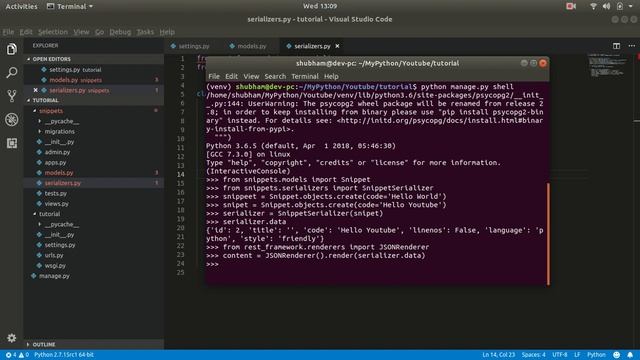Switch to the models.py tab
This screenshot has width=640, height=360.
[x=248, y=46]
